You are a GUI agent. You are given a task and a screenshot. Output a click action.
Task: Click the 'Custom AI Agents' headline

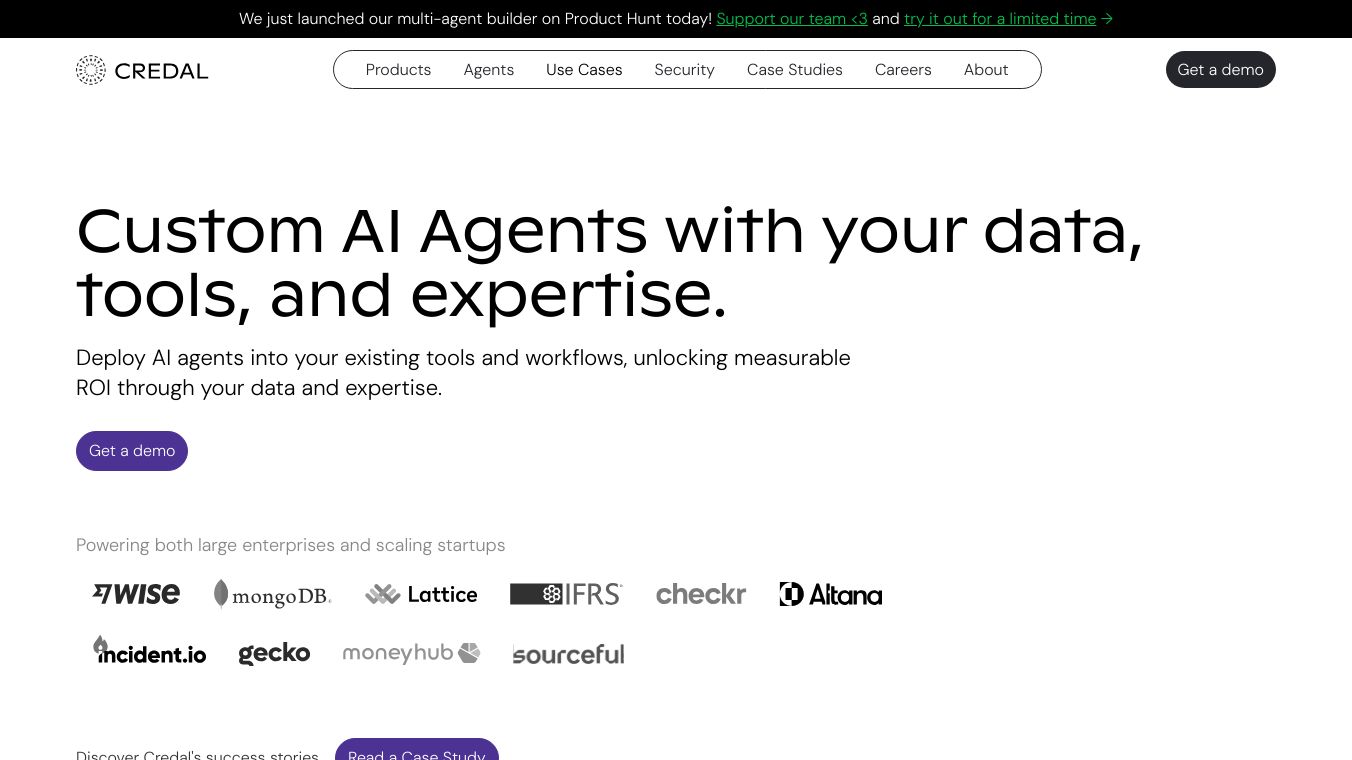click(609, 262)
